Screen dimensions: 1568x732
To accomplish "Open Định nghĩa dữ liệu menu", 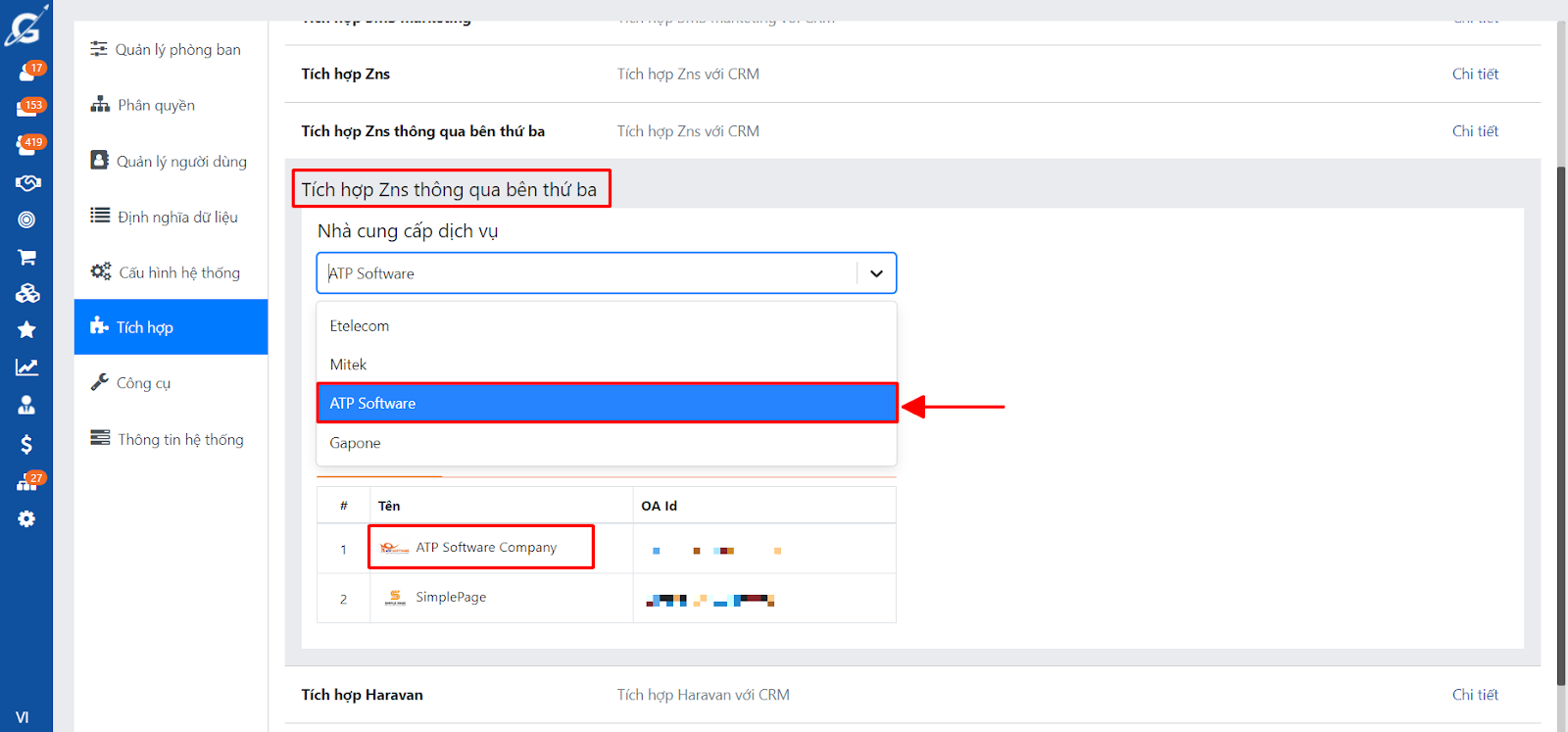I will (171, 218).
